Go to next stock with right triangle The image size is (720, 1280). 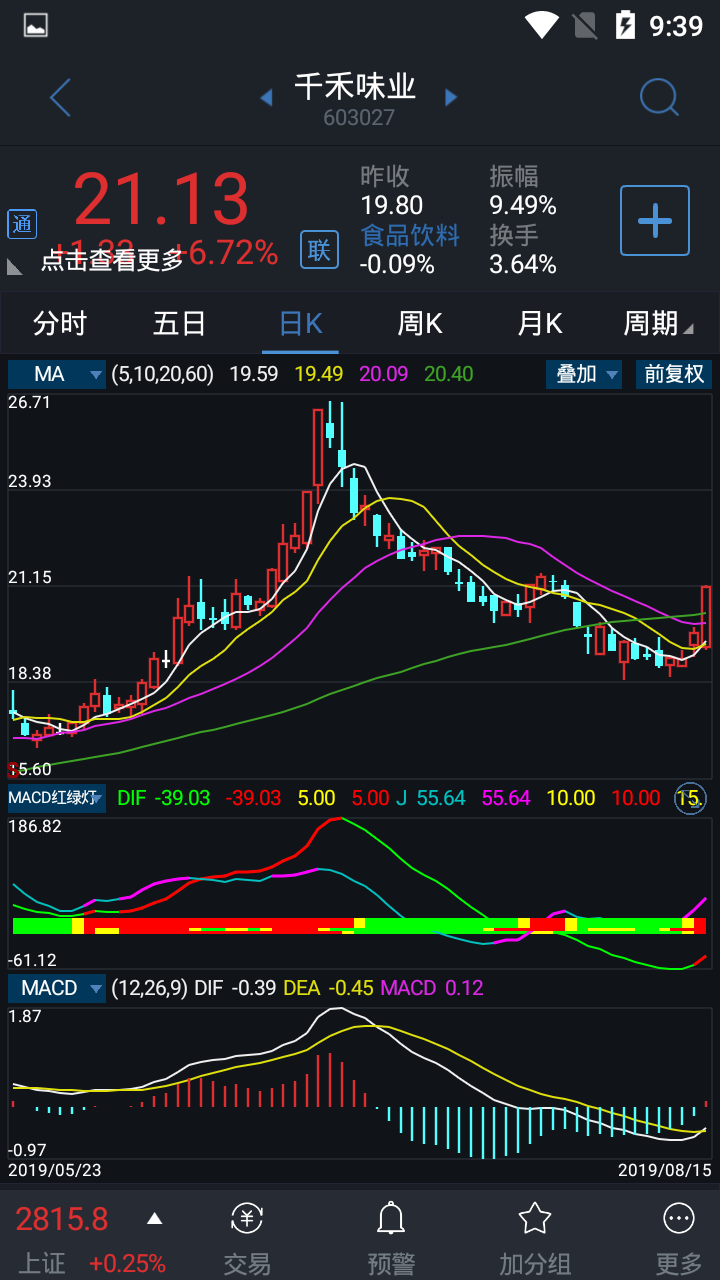[x=451, y=97]
